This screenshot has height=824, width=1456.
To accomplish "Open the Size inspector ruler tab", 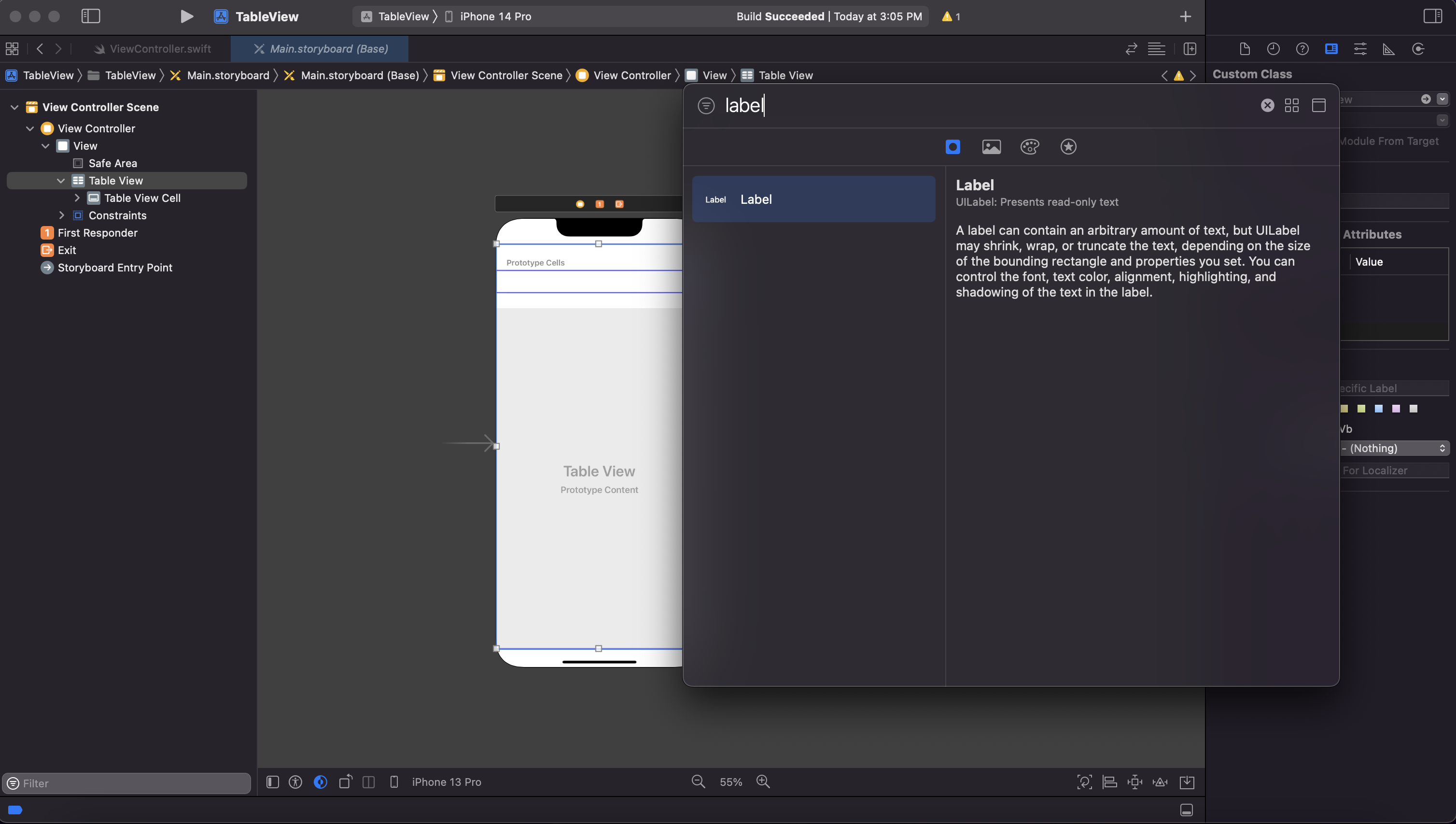I will click(1389, 49).
